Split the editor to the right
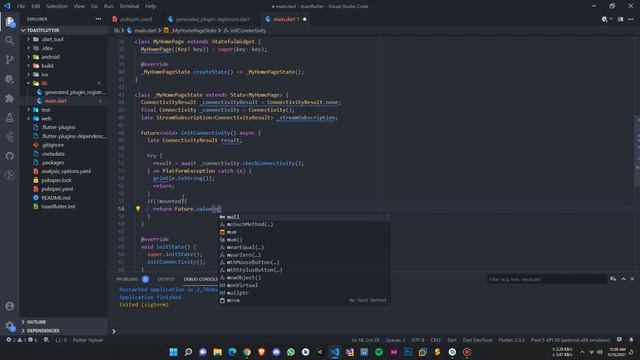This screenshot has height=360, width=640. point(620,19)
